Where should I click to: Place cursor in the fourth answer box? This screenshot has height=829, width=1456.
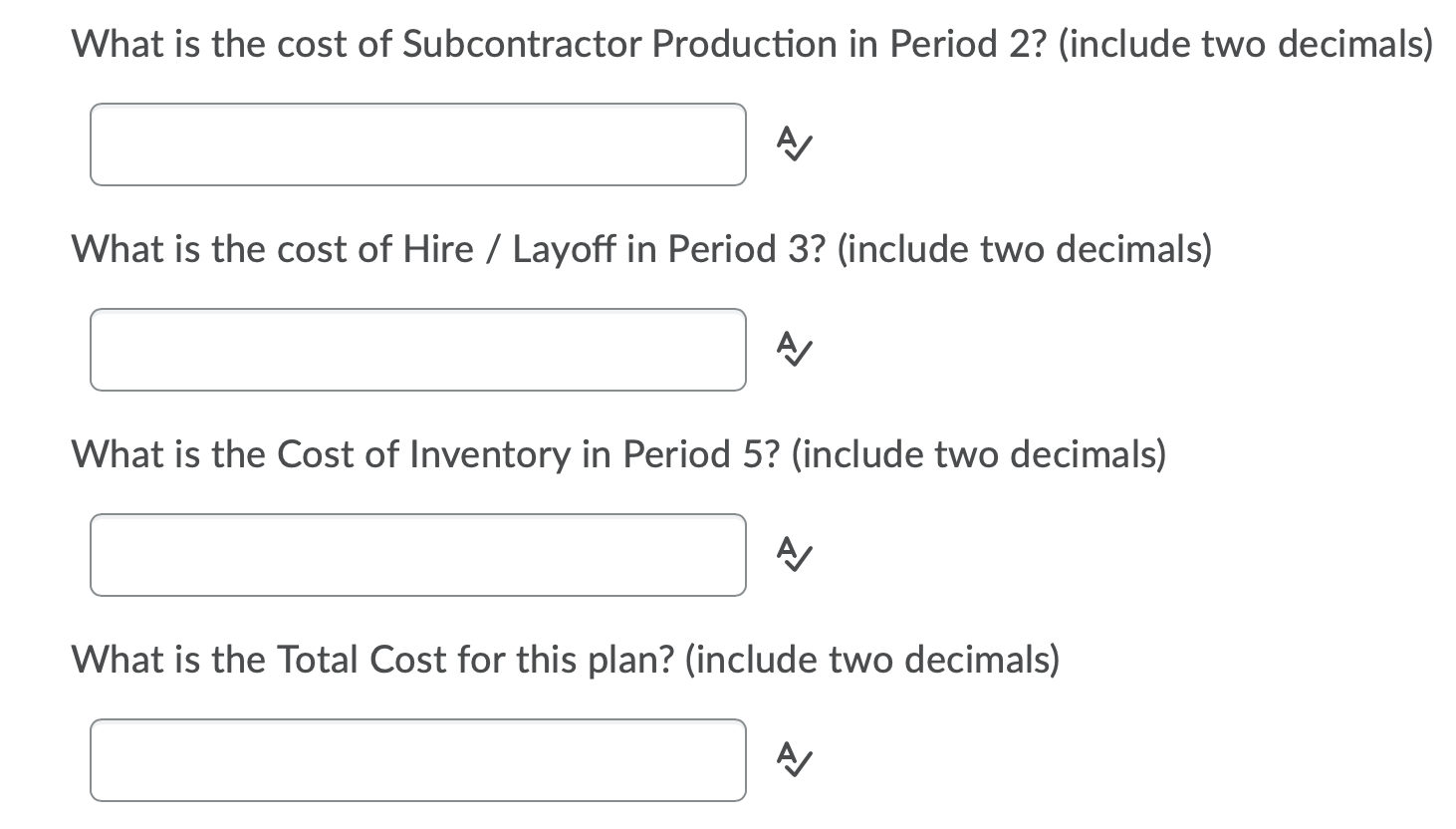[x=418, y=760]
